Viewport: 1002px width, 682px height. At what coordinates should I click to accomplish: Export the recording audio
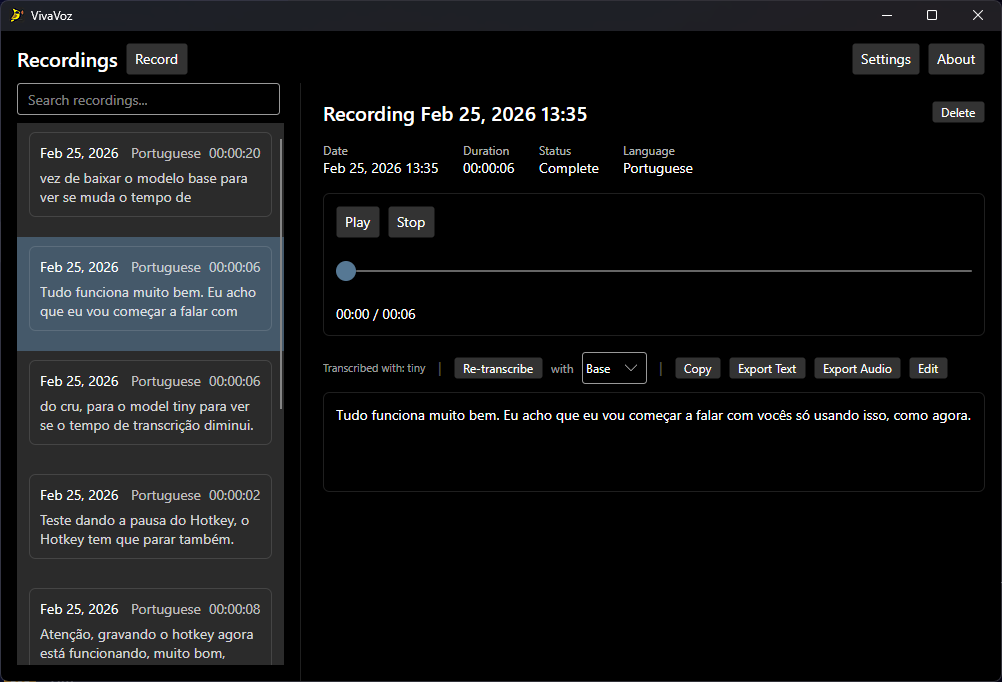[x=856, y=368]
